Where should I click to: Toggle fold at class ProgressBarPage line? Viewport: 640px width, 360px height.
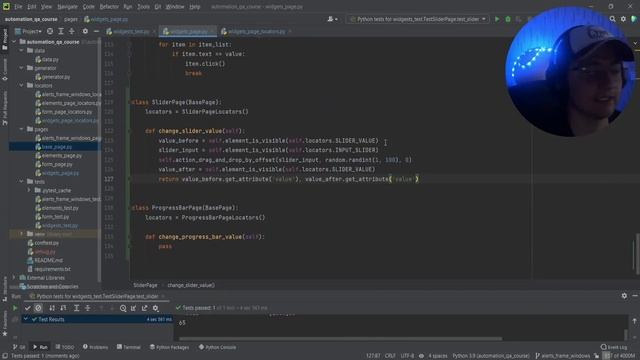click(130, 208)
